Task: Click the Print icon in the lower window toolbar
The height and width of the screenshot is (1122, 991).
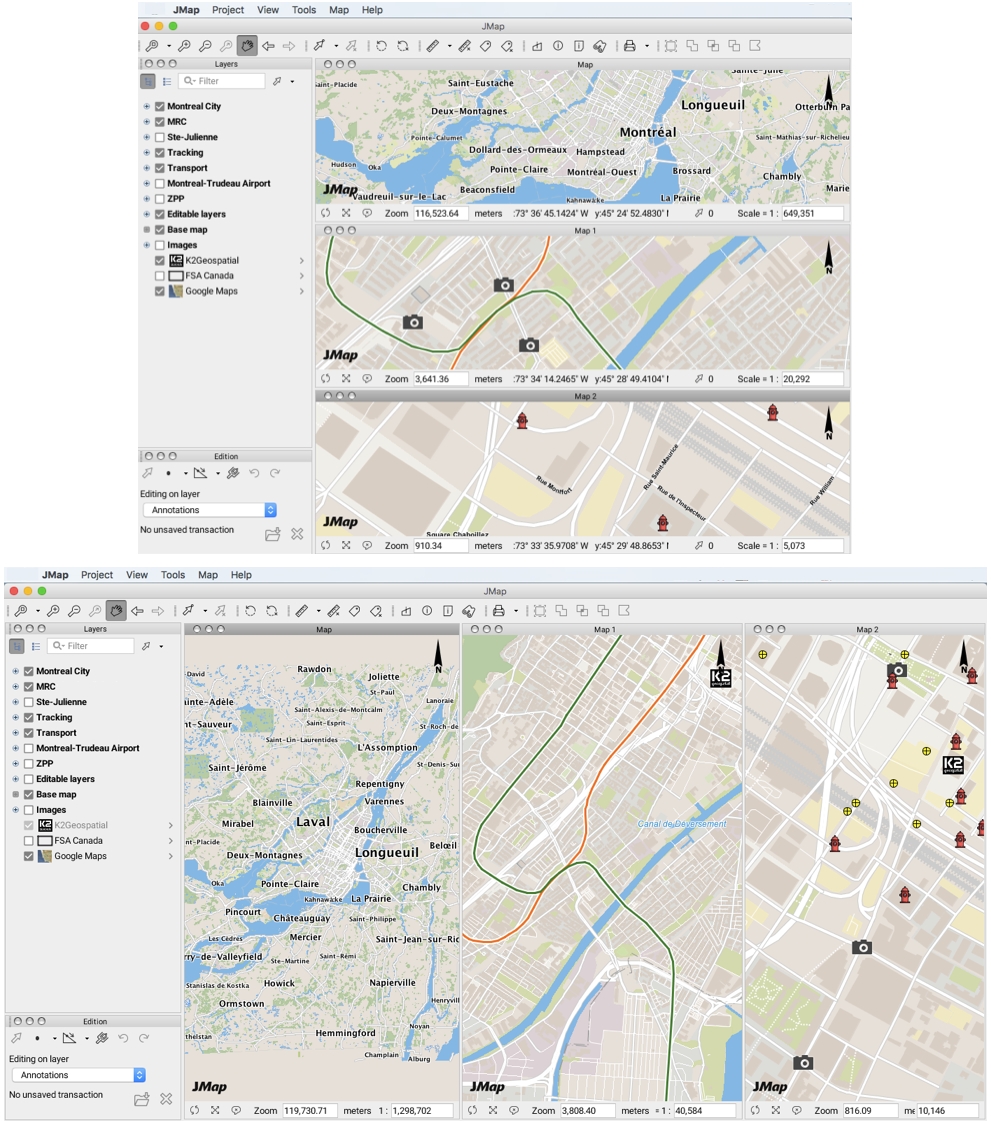Action: click(x=498, y=610)
